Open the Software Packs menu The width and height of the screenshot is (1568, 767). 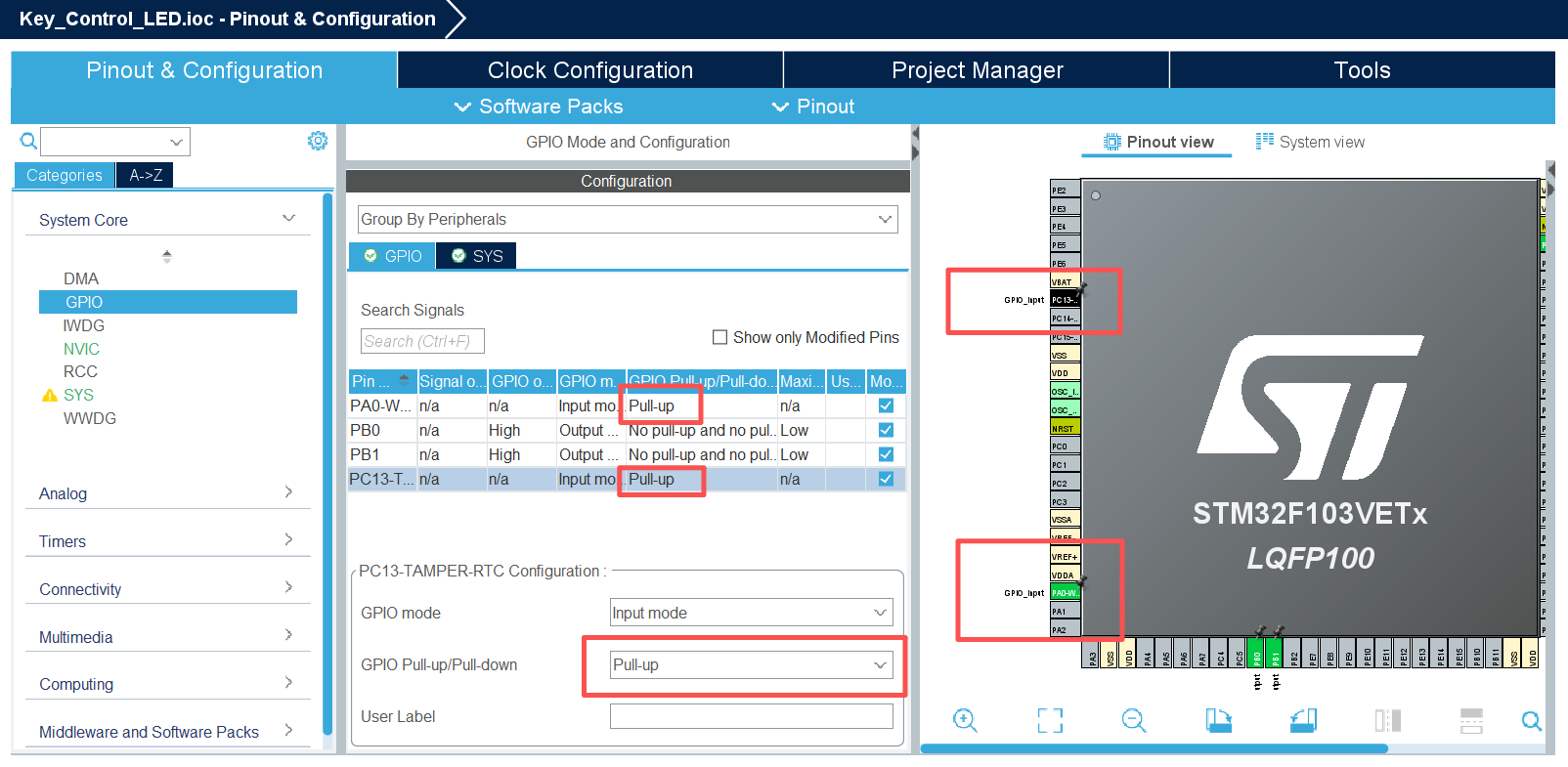[539, 107]
